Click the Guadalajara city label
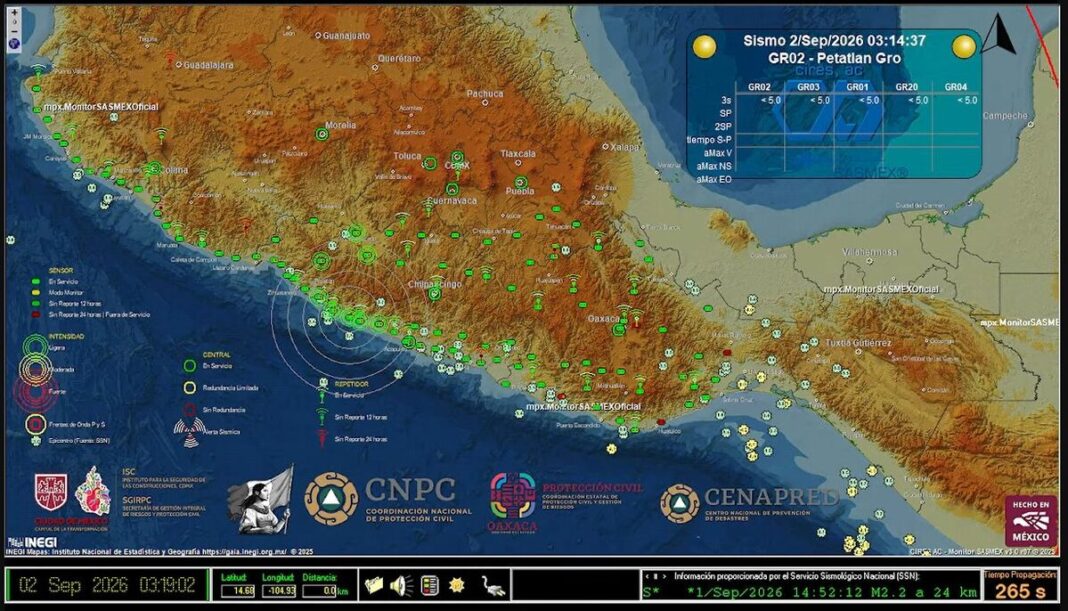The image size is (1068, 611). (x=209, y=65)
